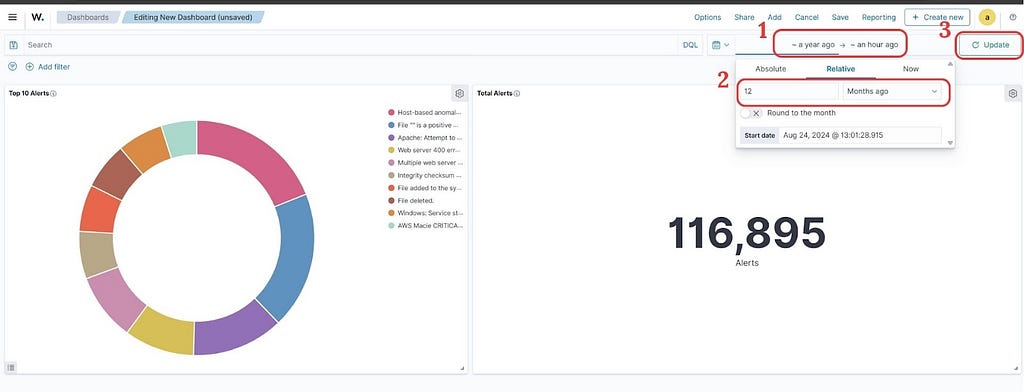Click the '~ an hour ago' end time
The image size is (1024, 392).
pos(874,45)
